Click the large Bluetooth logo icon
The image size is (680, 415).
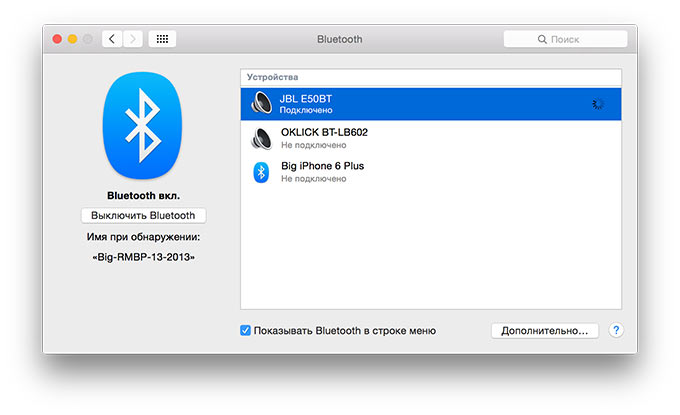(142, 126)
